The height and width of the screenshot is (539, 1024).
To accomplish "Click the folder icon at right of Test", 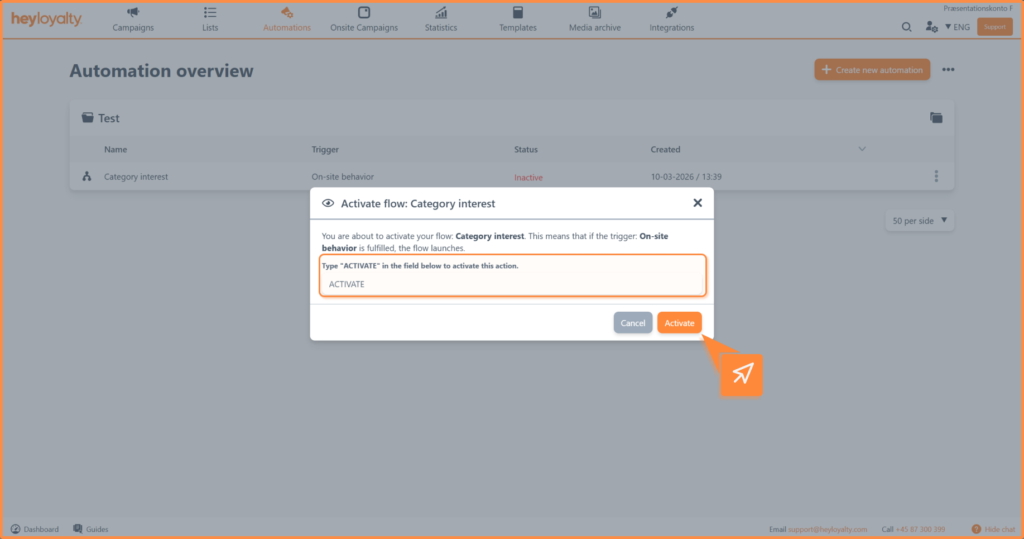I will point(936,118).
